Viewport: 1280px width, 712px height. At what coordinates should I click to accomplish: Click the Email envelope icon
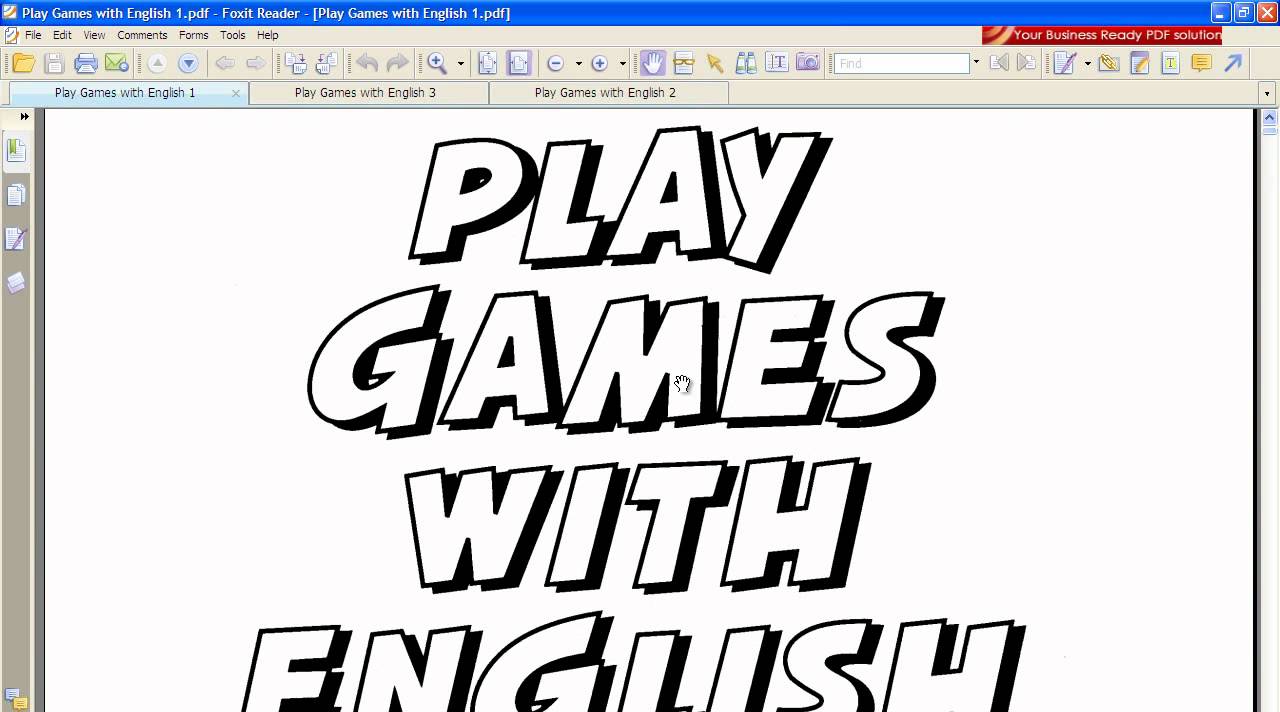(117, 63)
